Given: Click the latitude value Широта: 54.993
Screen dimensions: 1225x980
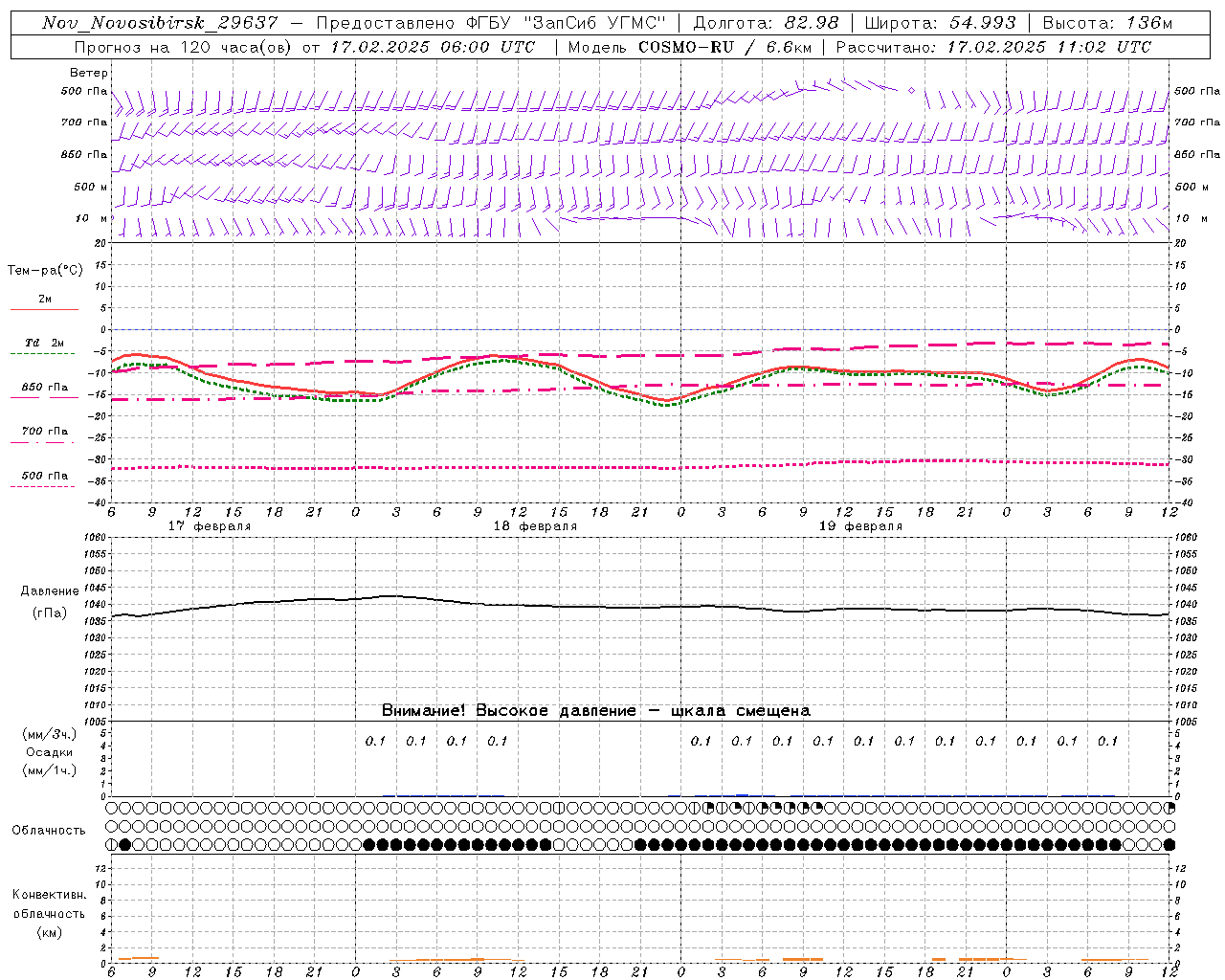Looking at the screenshot, I should pos(940,23).
